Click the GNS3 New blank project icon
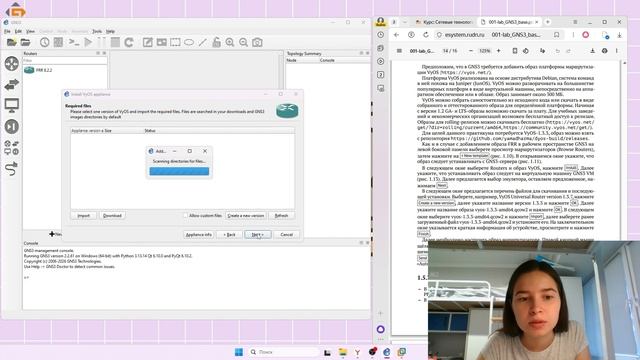This screenshot has height=360, width=640. pyautogui.click(x=11, y=42)
